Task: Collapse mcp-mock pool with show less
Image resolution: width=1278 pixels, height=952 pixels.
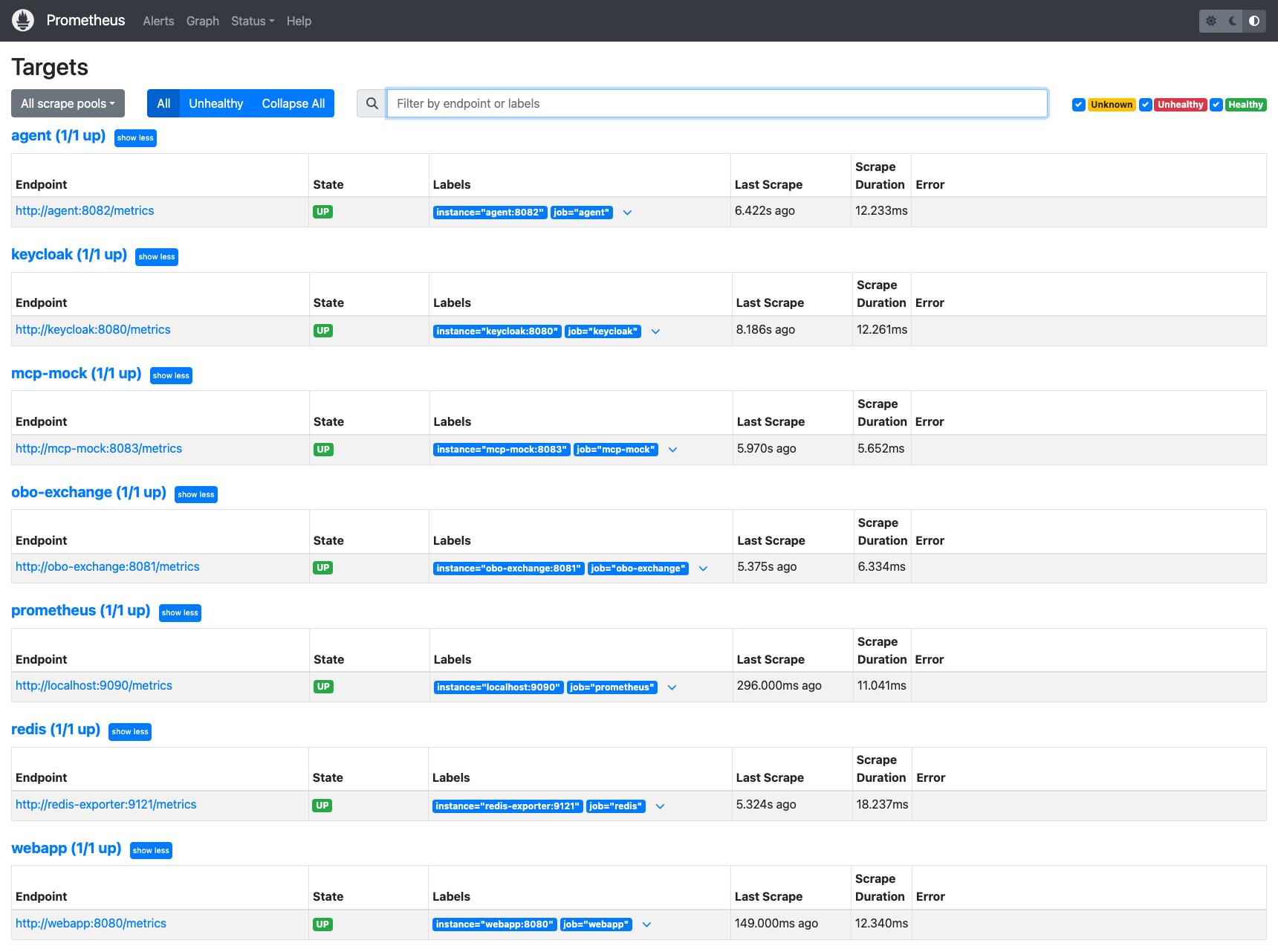Action: 171,375
